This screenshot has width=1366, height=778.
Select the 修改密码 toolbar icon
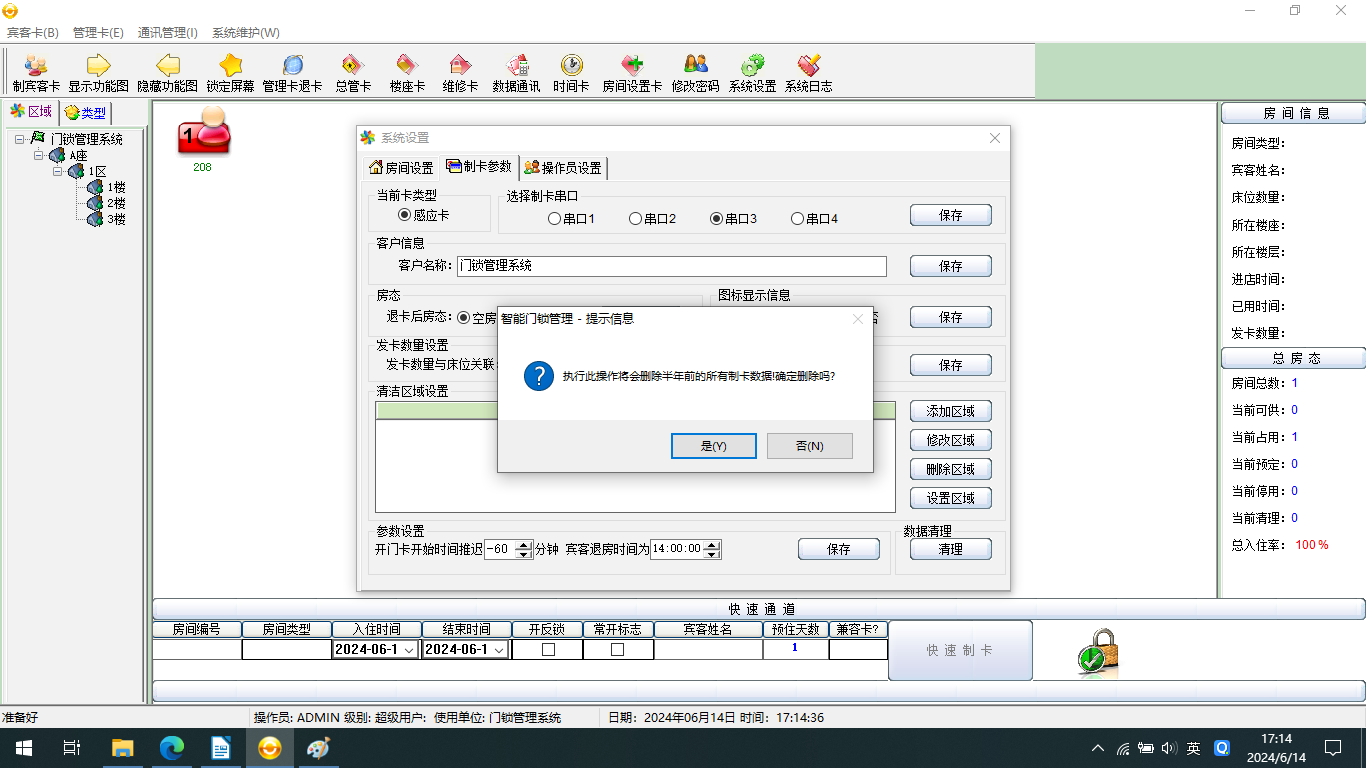[695, 66]
